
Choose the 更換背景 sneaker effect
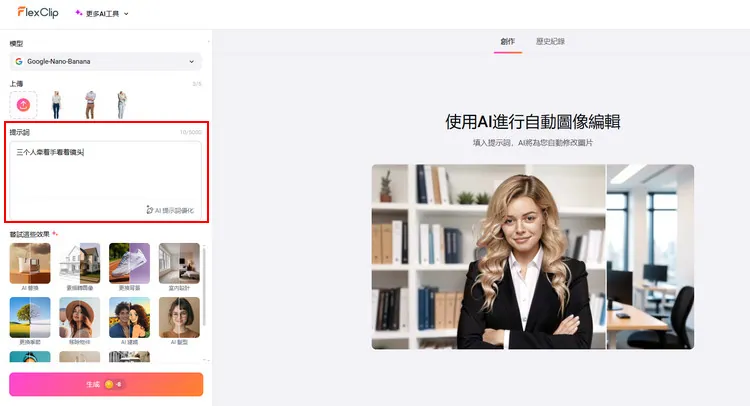tap(129, 265)
